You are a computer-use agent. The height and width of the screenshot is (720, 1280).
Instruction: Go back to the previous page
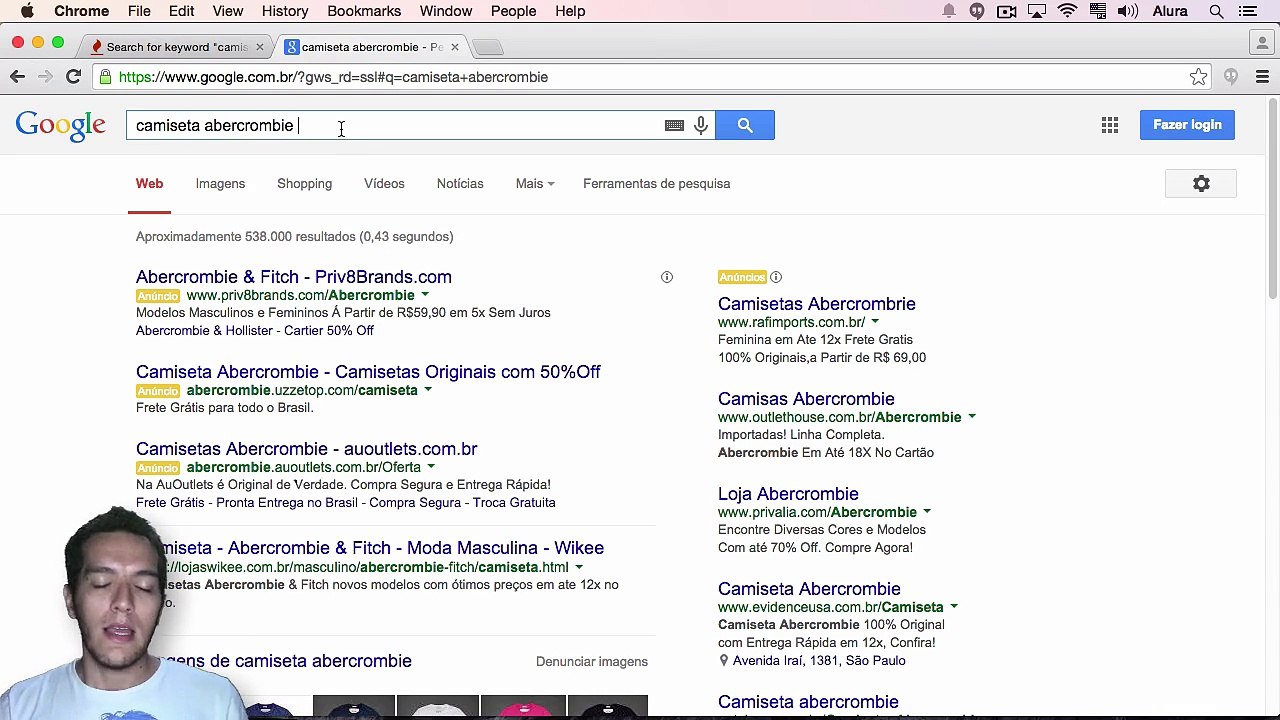pyautogui.click(x=18, y=77)
